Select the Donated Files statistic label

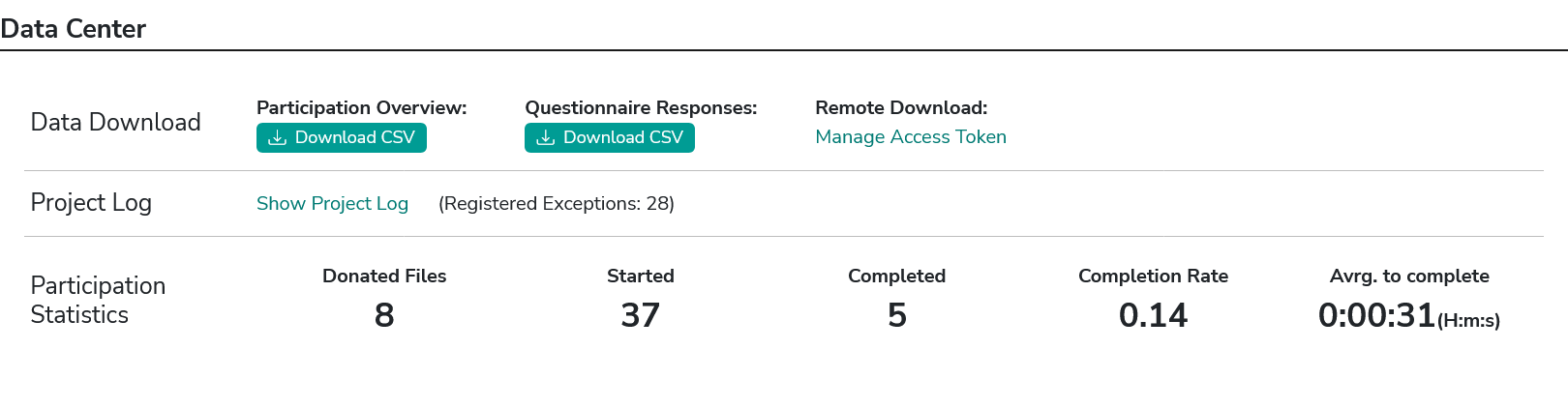(384, 277)
